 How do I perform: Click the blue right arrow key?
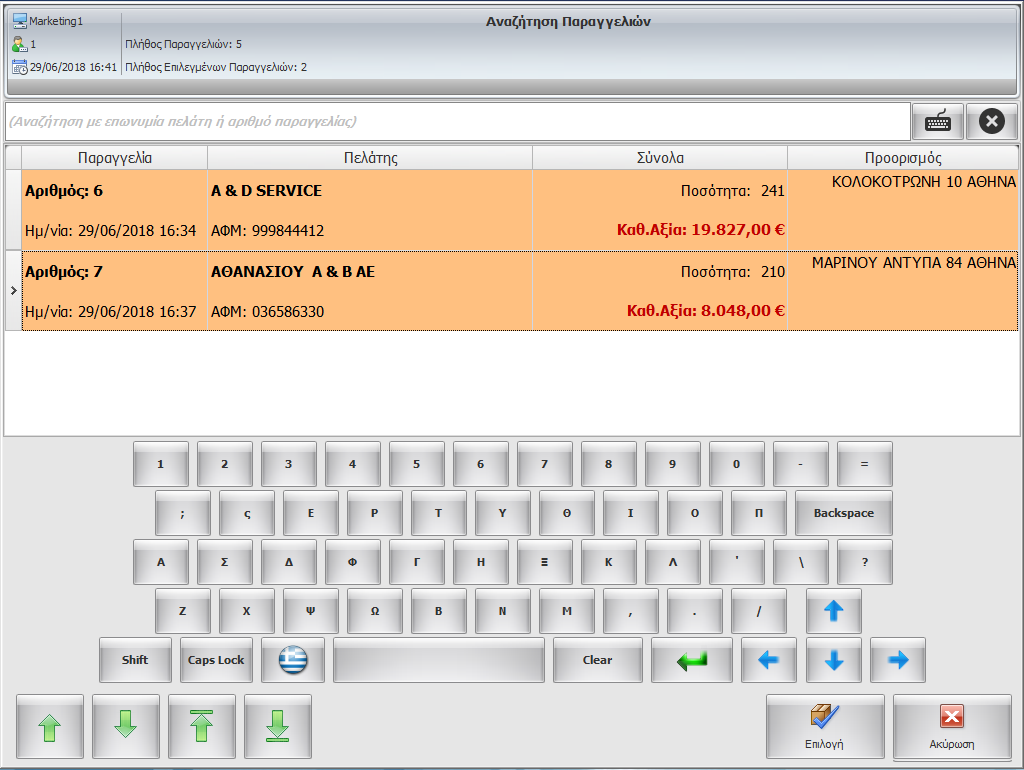(x=898, y=660)
